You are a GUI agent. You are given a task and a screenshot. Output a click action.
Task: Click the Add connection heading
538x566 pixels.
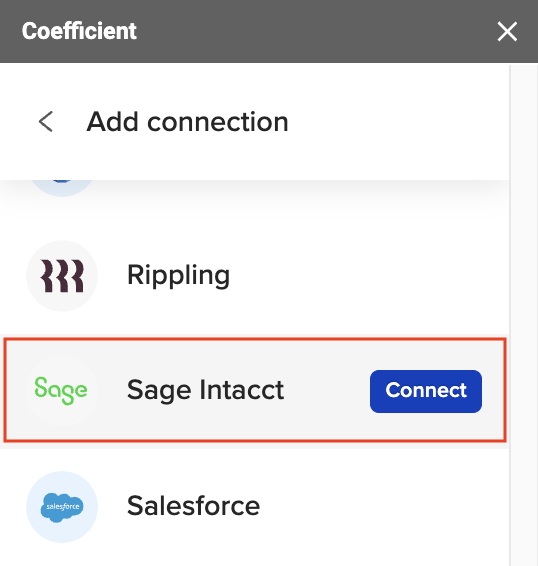coord(187,122)
